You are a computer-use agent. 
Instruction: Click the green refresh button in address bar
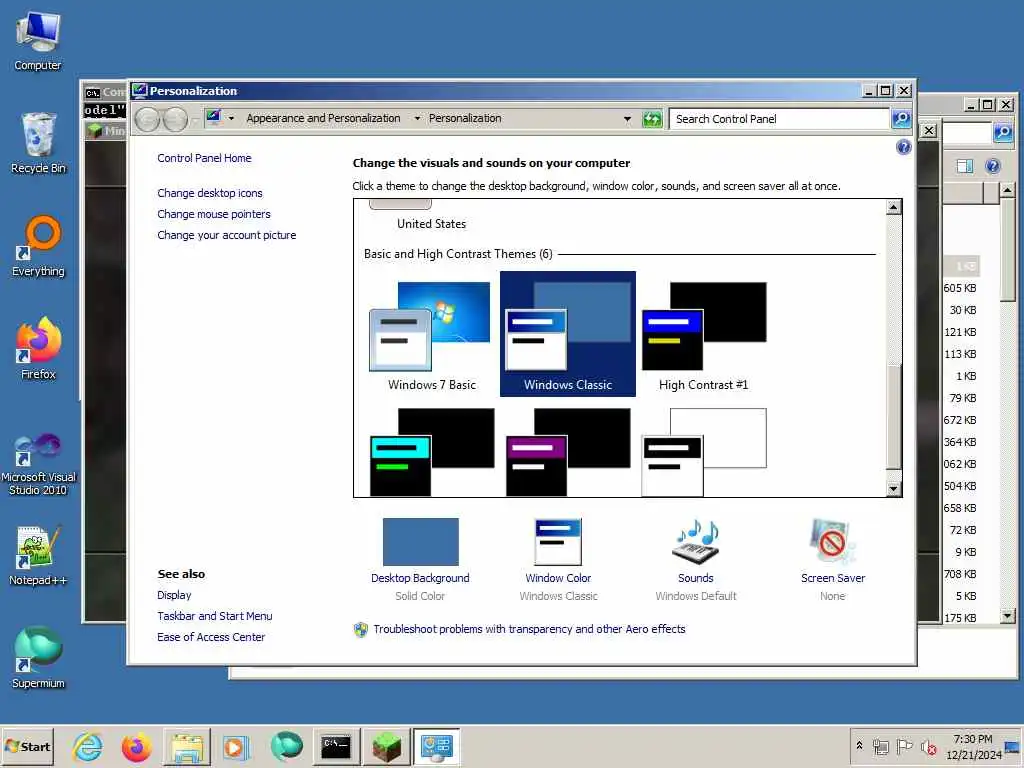click(652, 119)
